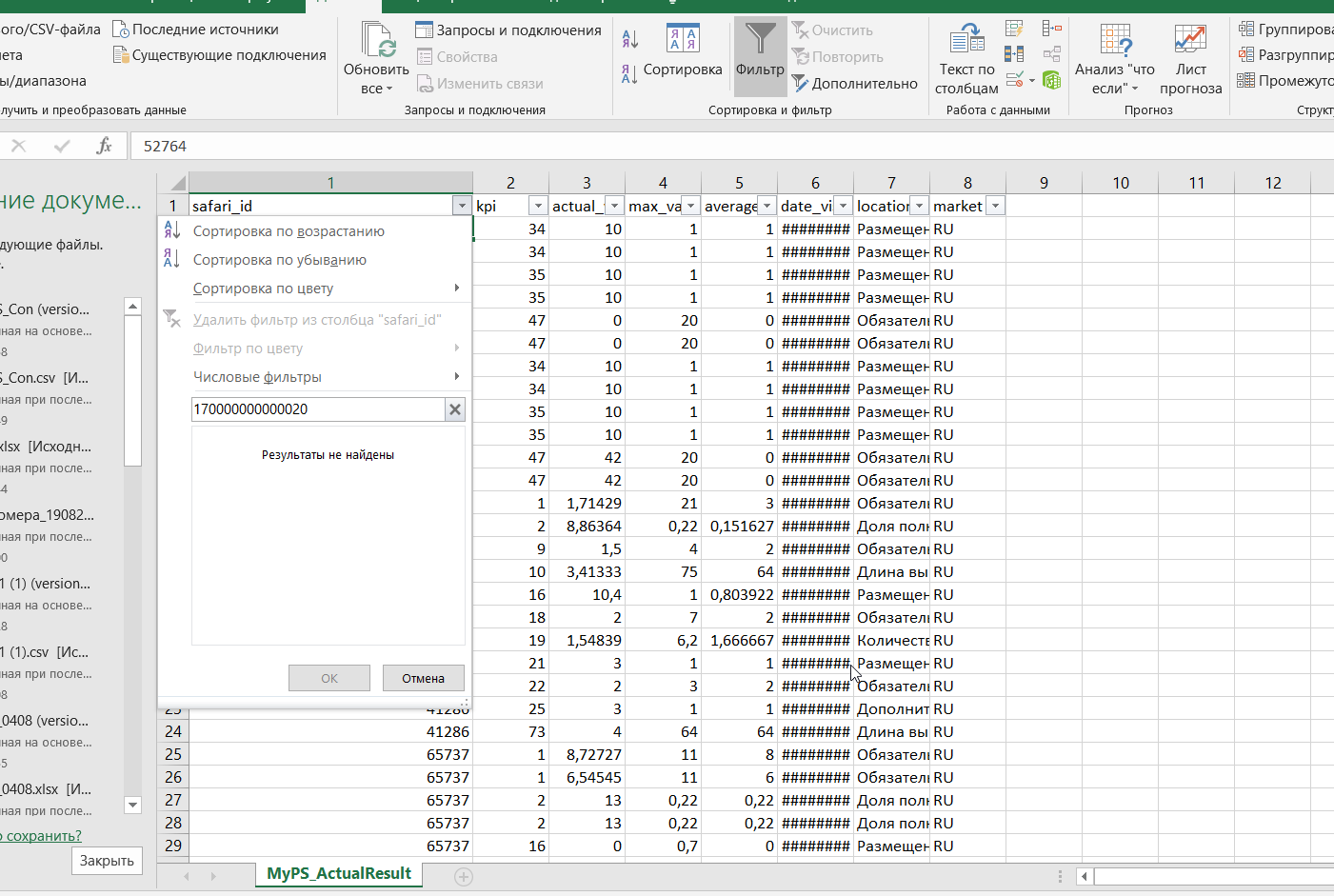Click the Отмена button in filter menu
The image size is (1334, 896).
[x=423, y=678]
